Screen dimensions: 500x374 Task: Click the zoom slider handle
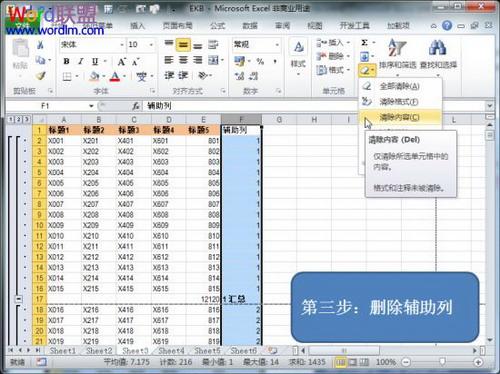tap(442, 362)
